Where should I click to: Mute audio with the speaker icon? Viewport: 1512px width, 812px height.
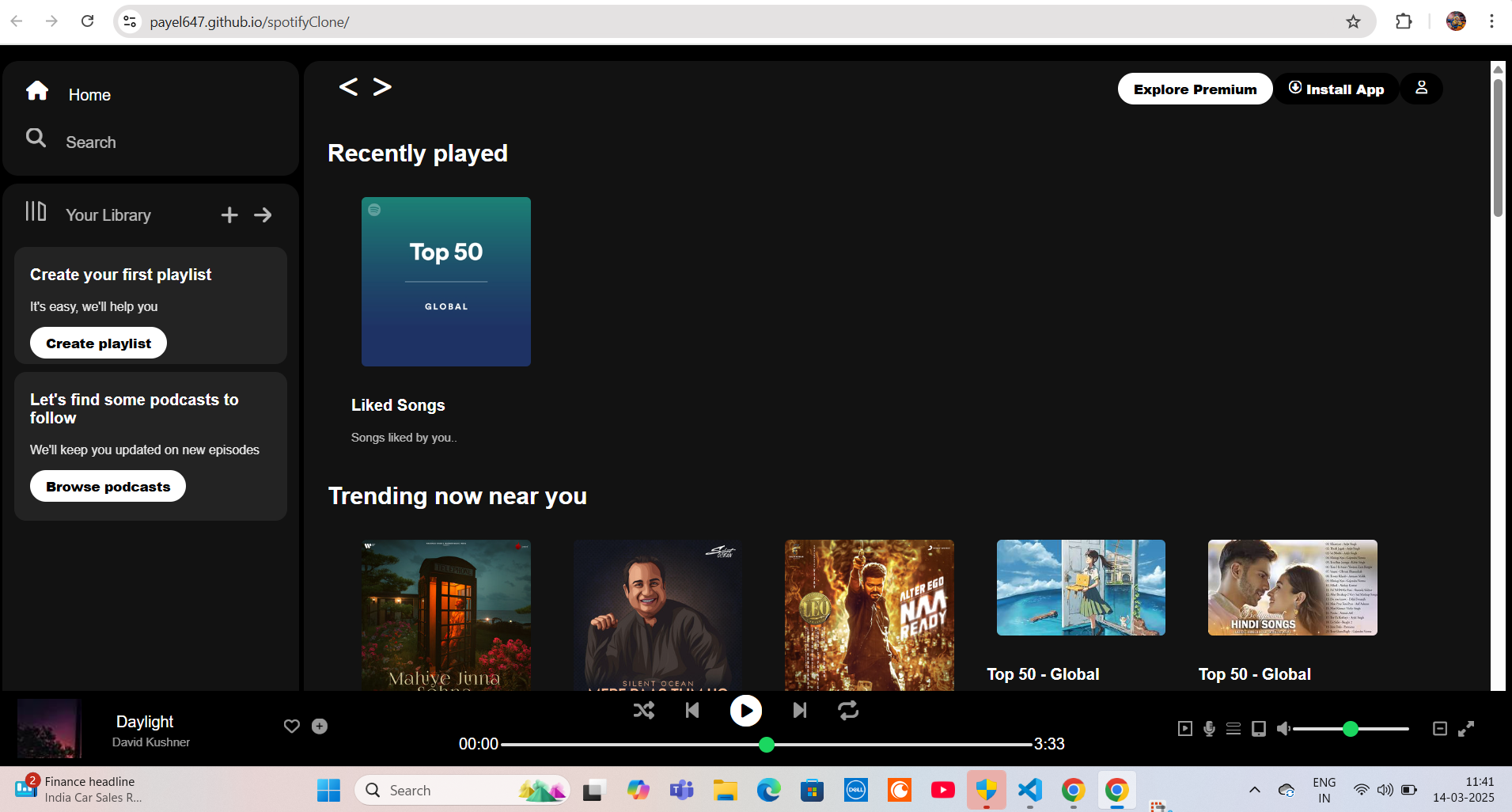coord(1283,728)
